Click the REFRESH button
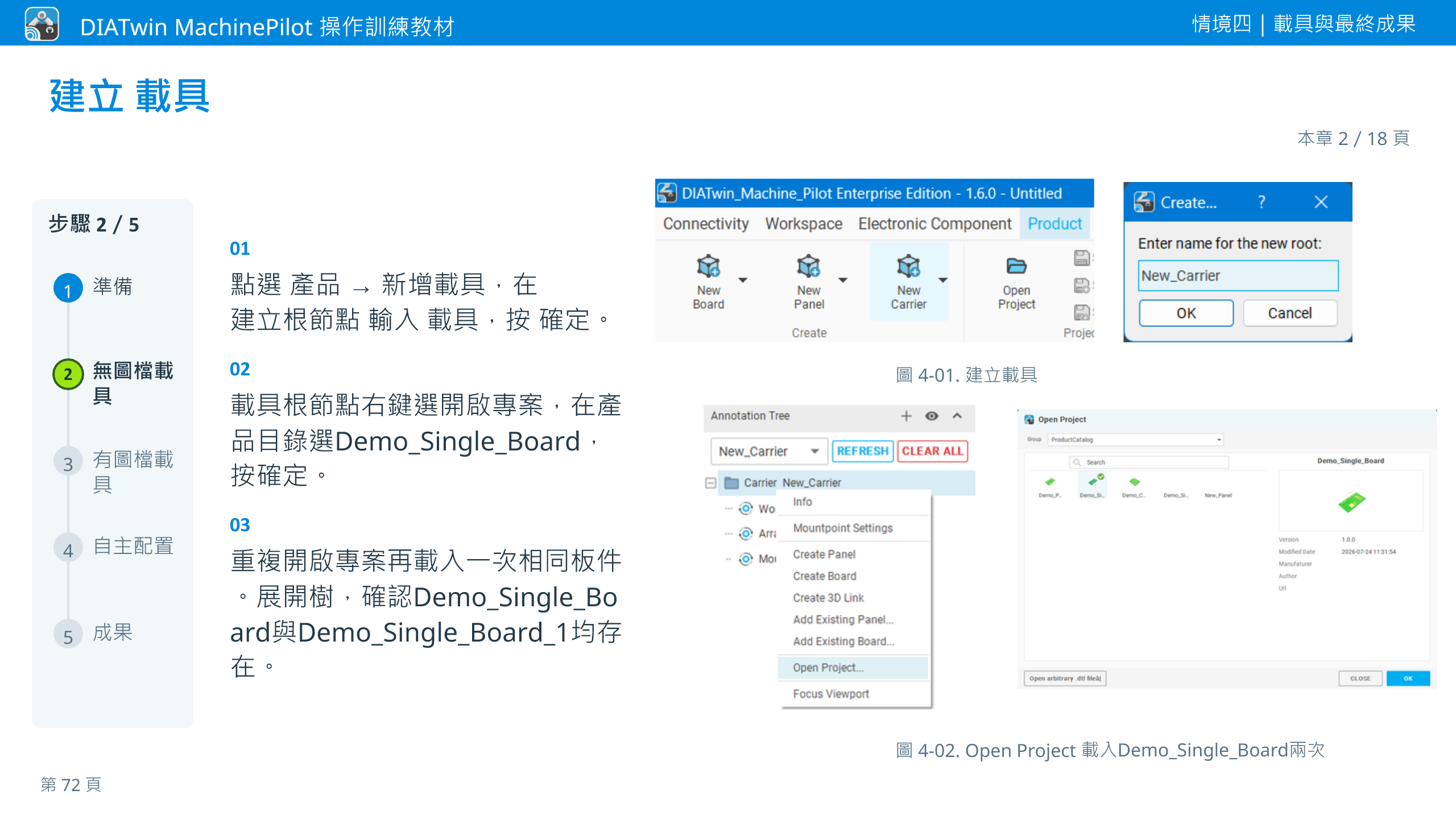The height and width of the screenshot is (819, 1456). coord(862,451)
